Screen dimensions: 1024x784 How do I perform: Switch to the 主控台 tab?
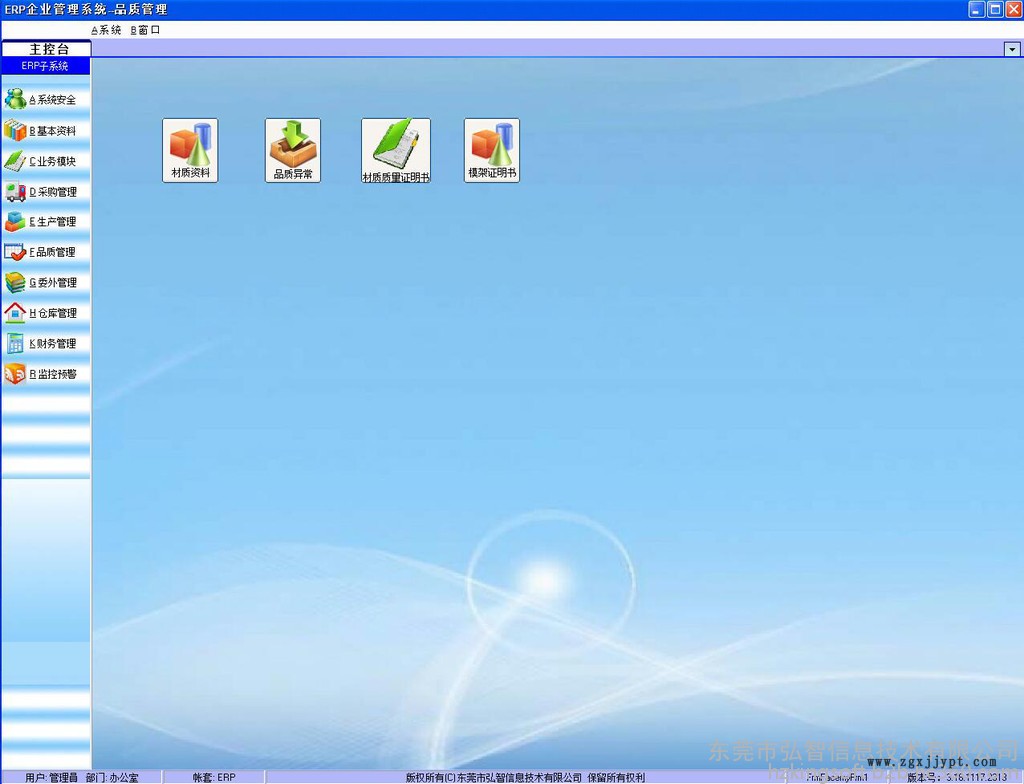coord(47,49)
